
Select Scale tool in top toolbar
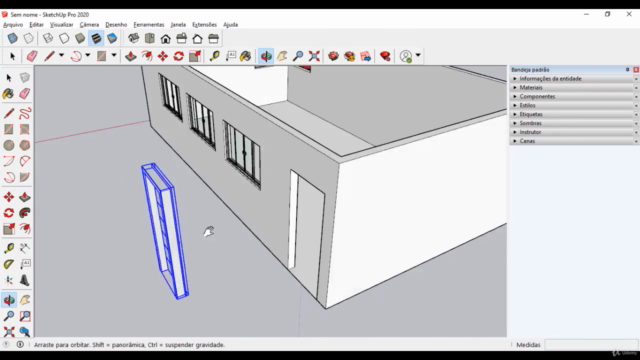click(195, 56)
